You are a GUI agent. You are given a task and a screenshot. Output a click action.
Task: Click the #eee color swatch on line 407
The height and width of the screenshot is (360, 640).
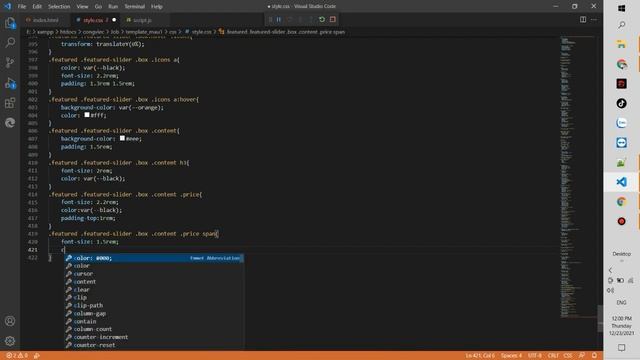coord(122,139)
